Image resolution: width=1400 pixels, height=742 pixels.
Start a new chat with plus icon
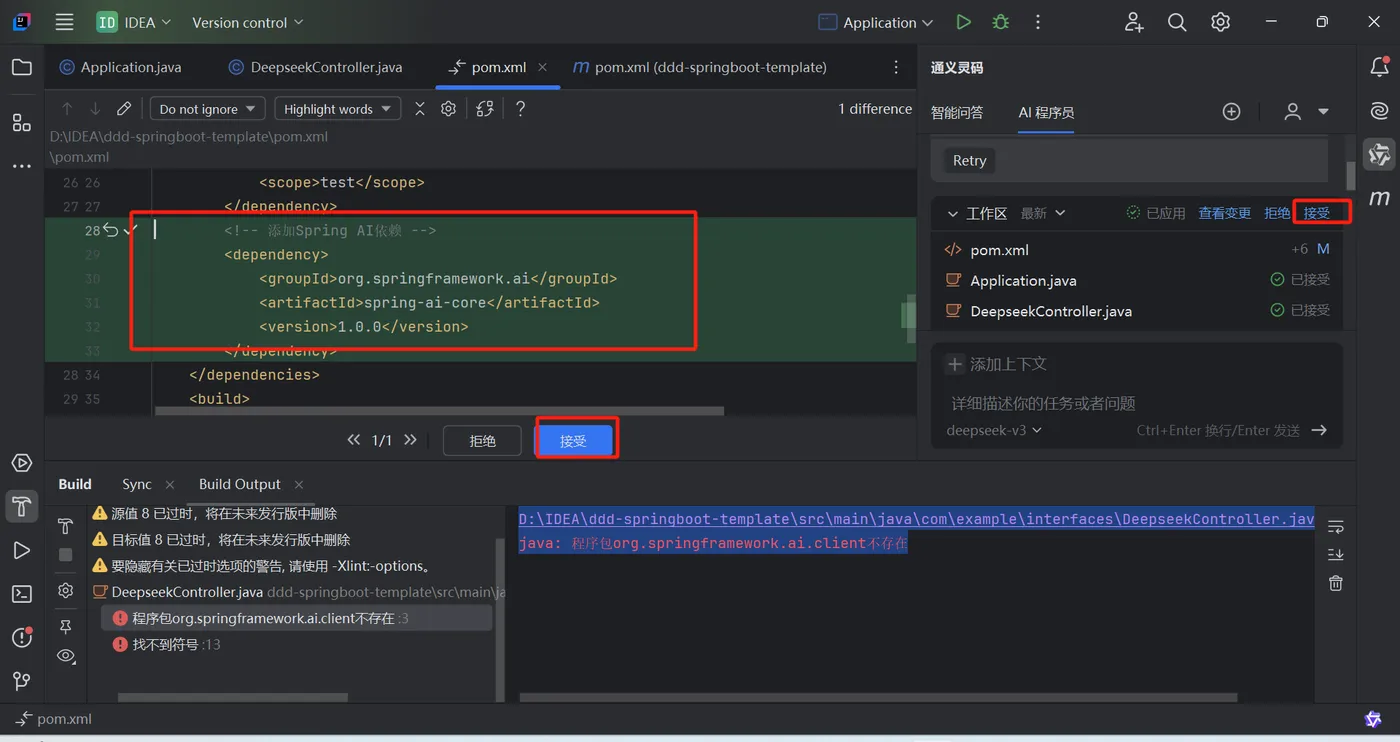click(1232, 112)
